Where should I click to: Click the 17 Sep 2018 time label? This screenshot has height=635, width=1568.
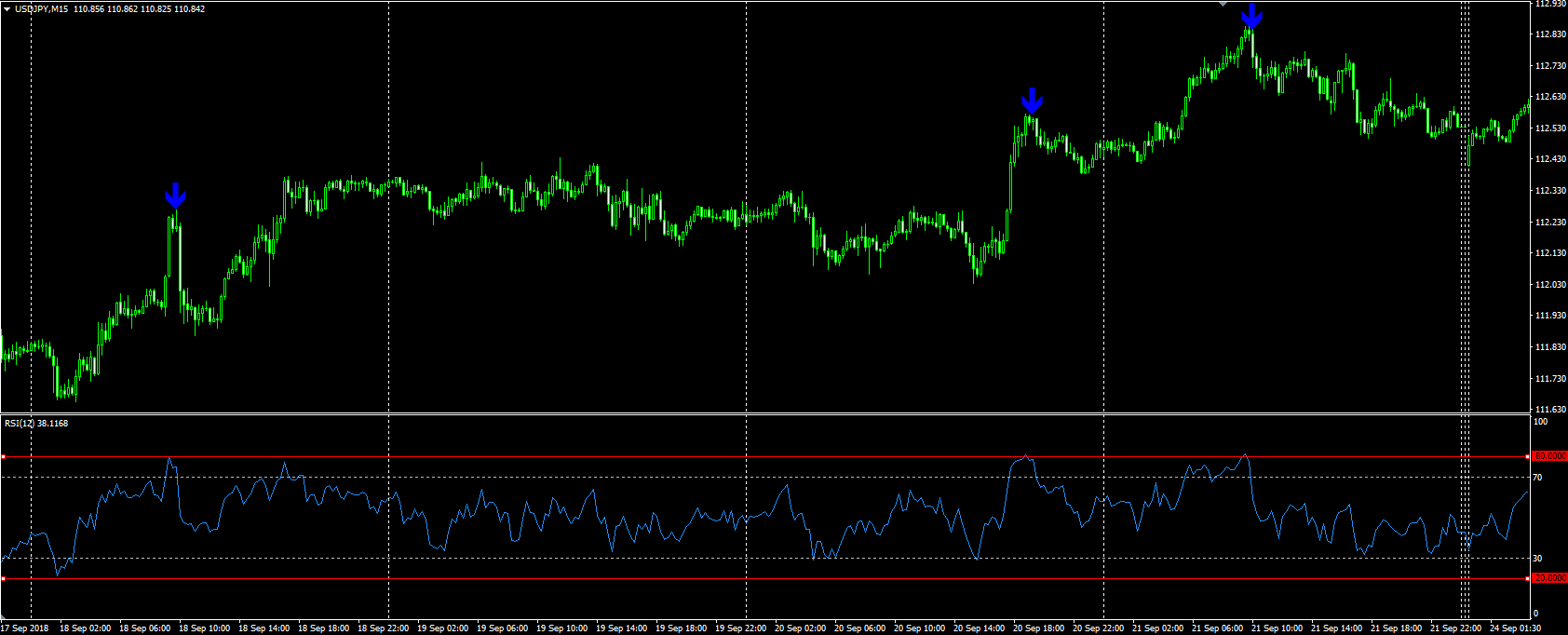(x=25, y=628)
